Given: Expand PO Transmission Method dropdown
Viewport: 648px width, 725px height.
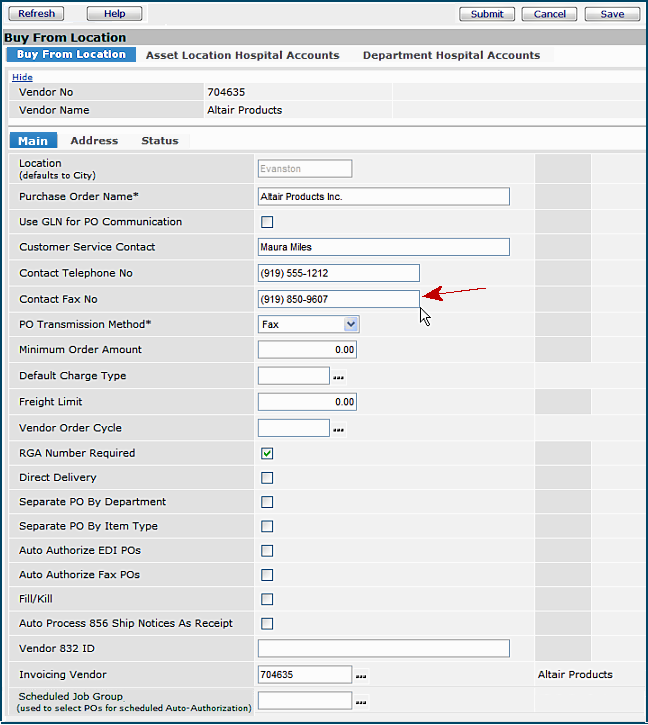Looking at the screenshot, I should 350,324.
